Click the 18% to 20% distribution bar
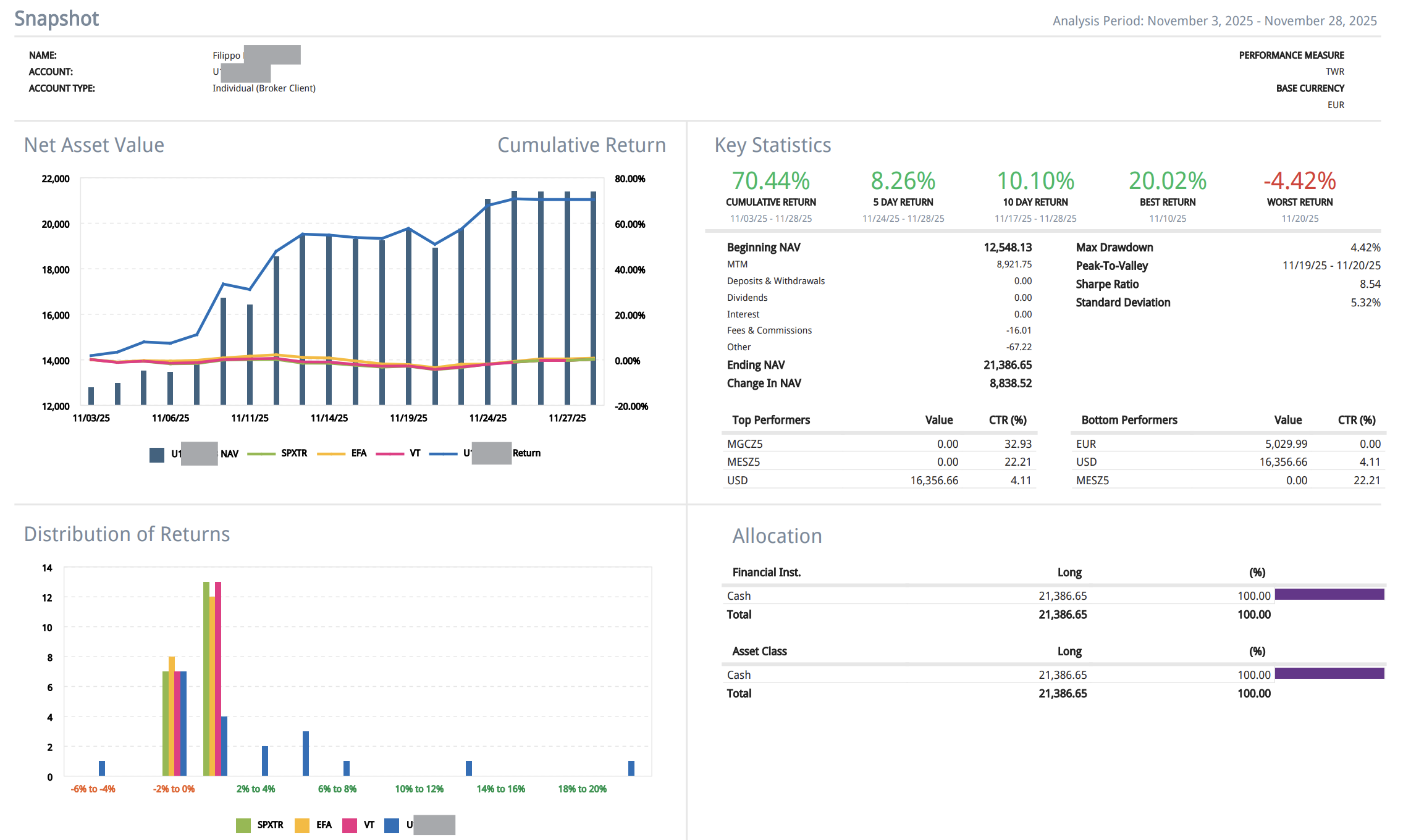This screenshot has width=1411, height=840. [631, 768]
